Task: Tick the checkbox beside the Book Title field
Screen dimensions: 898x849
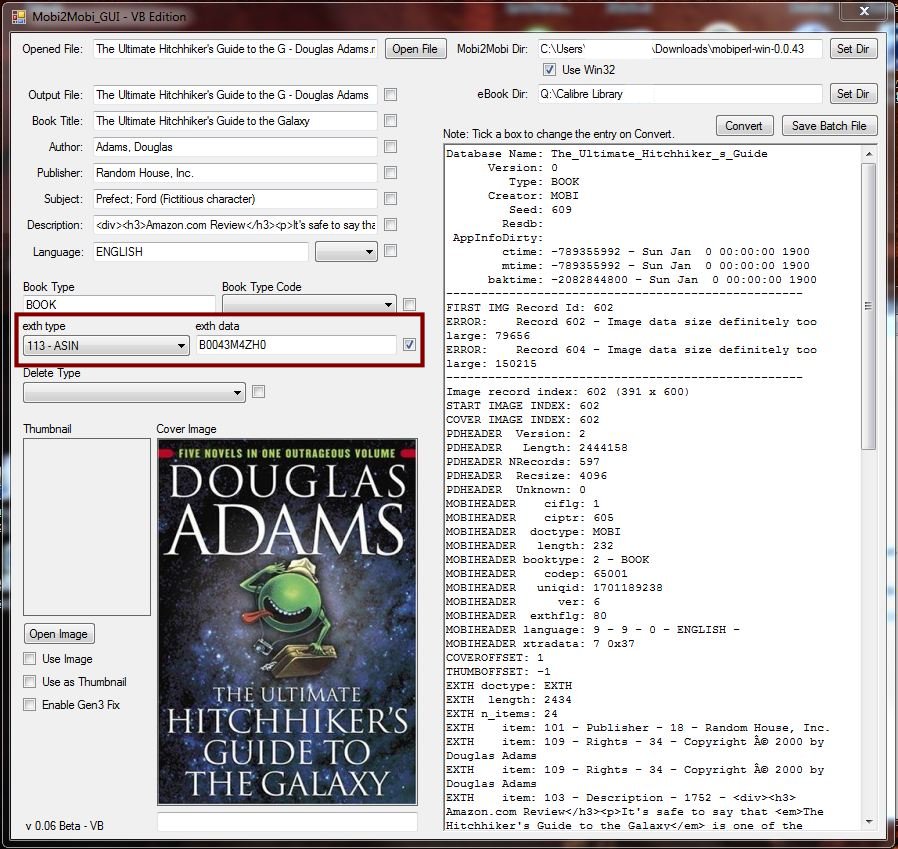Action: 391,121
